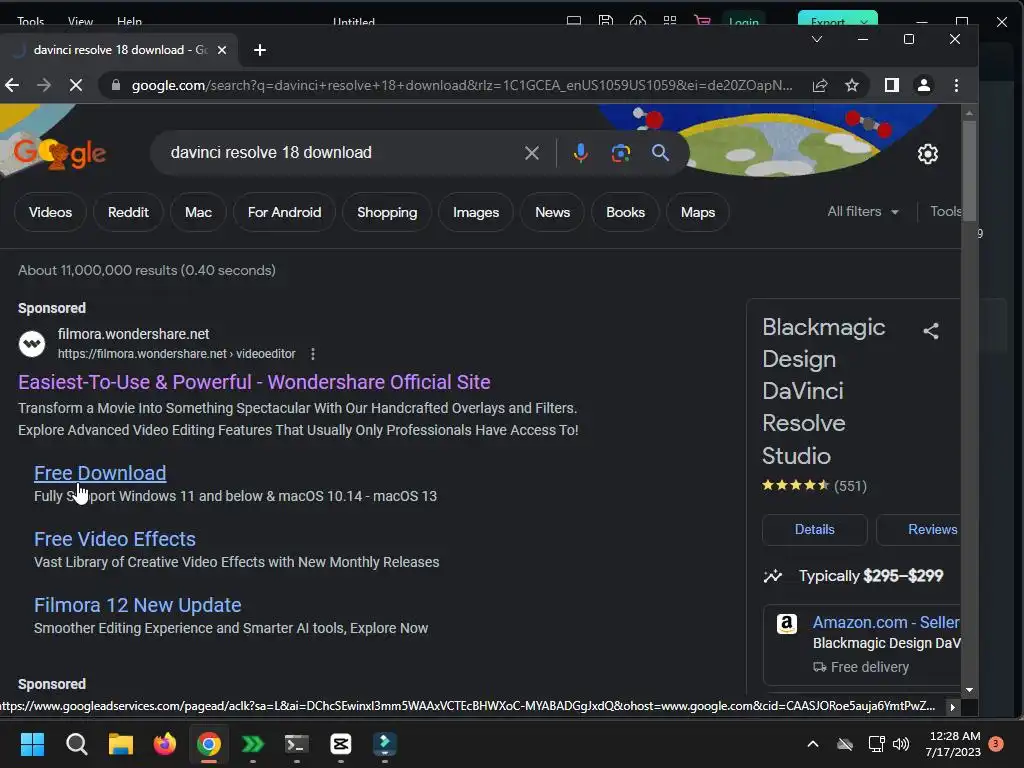Share this page from the address bar
The height and width of the screenshot is (768, 1024).
click(x=820, y=85)
